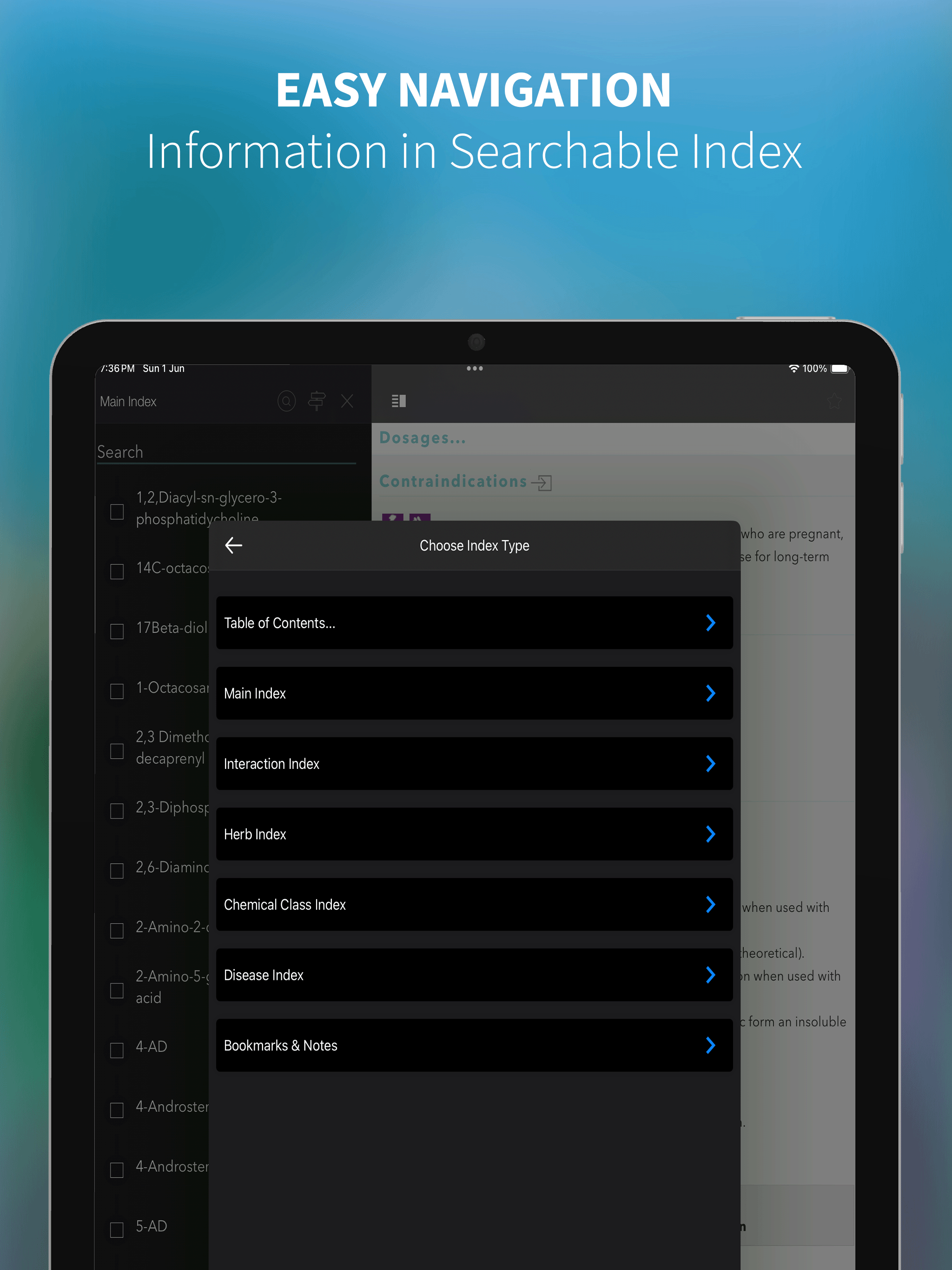Screen dimensions: 952x1270
Task: Close the Main Index panel
Action: (347, 401)
